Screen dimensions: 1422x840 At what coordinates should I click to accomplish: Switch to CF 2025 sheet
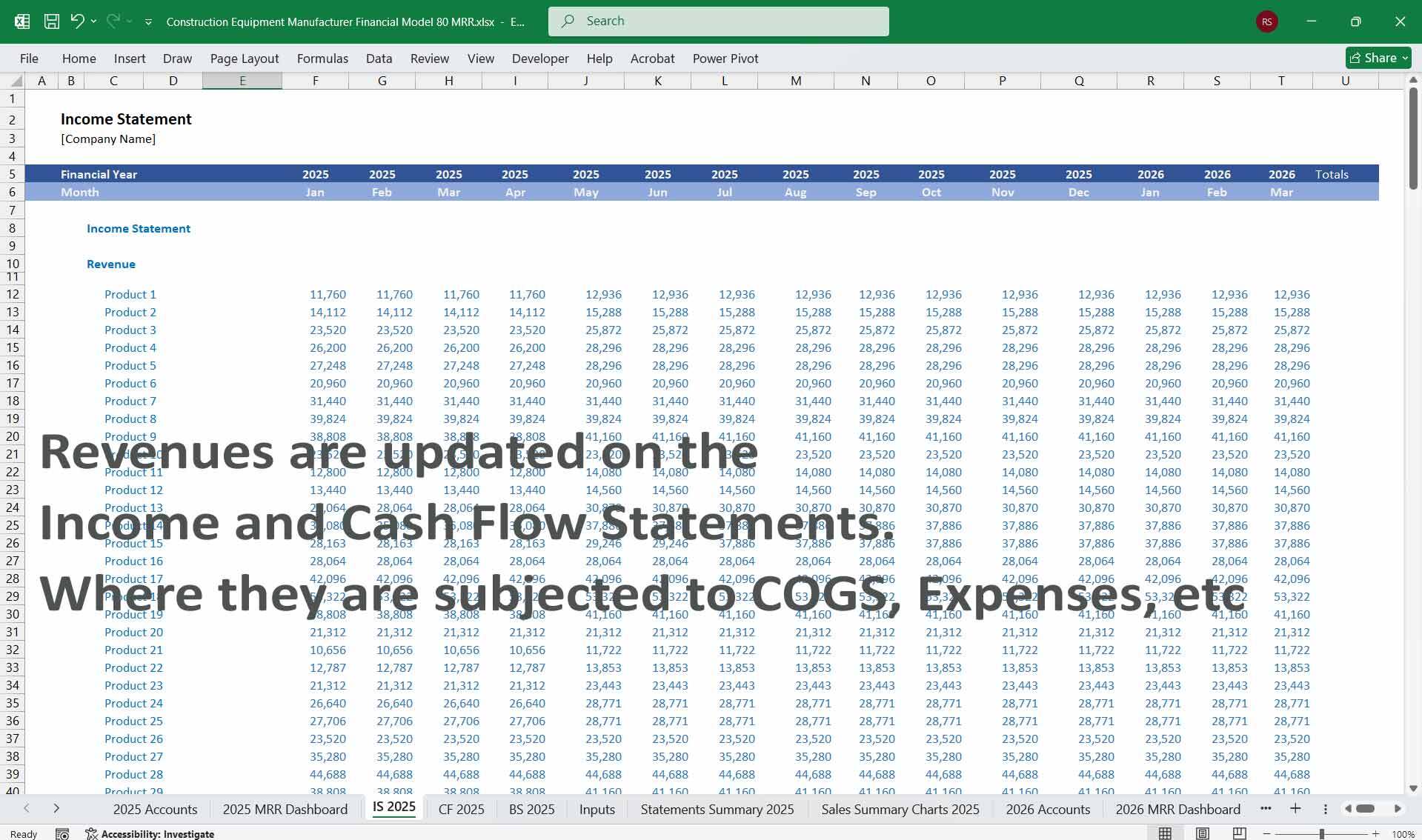point(461,809)
